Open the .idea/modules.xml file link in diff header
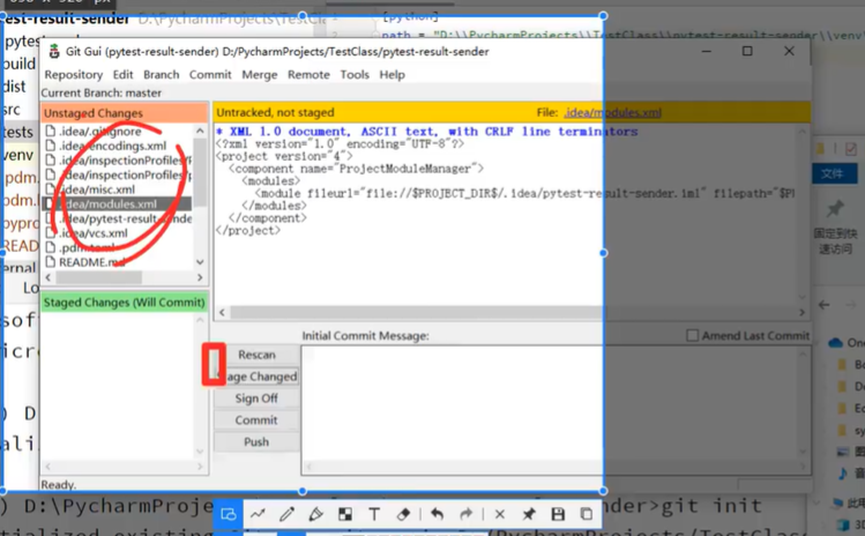865x536 pixels. point(612,112)
